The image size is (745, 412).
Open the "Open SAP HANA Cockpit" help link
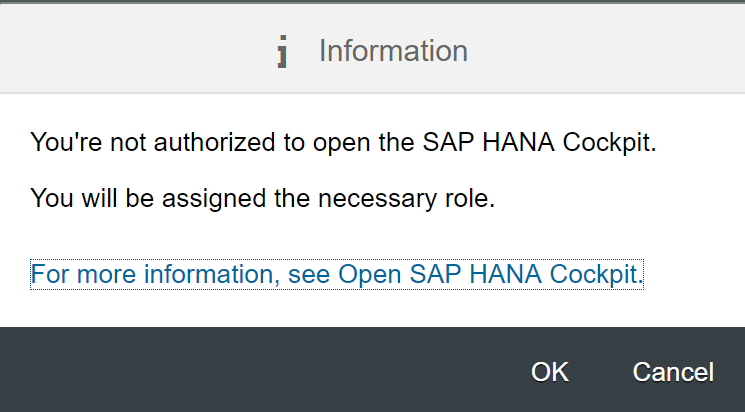click(x=490, y=275)
